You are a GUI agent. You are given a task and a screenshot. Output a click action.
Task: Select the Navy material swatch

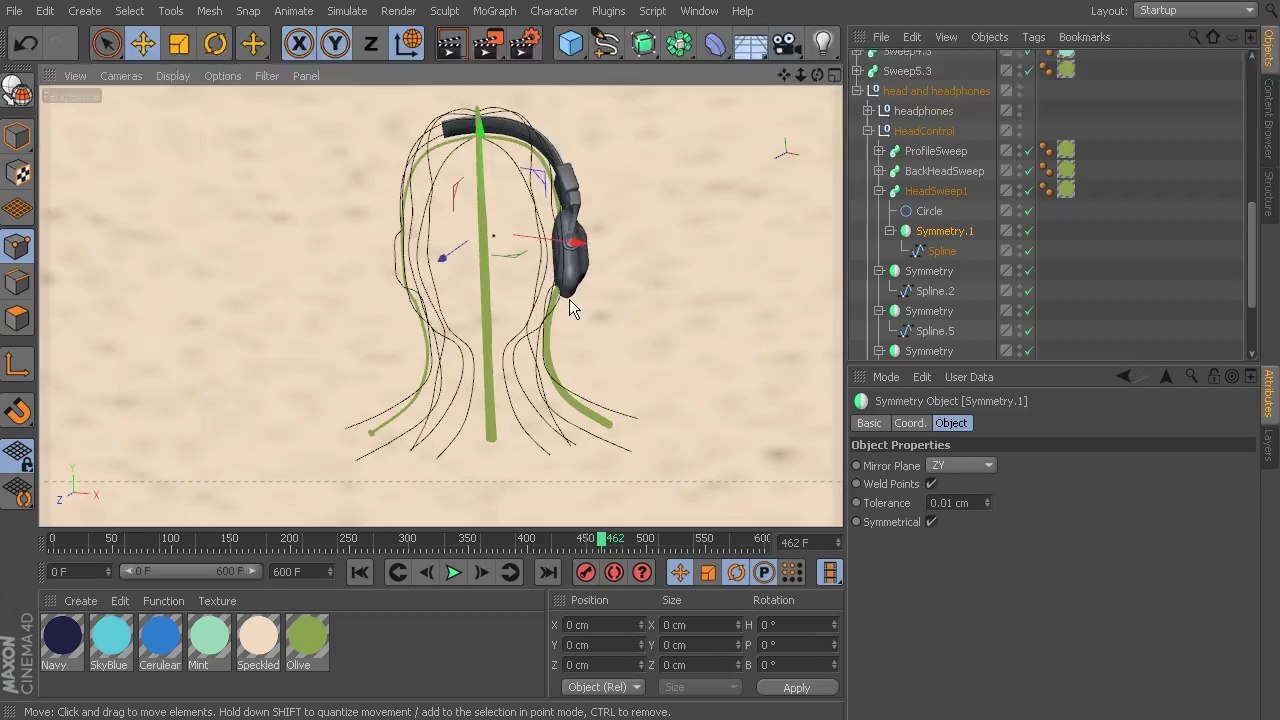(62, 637)
